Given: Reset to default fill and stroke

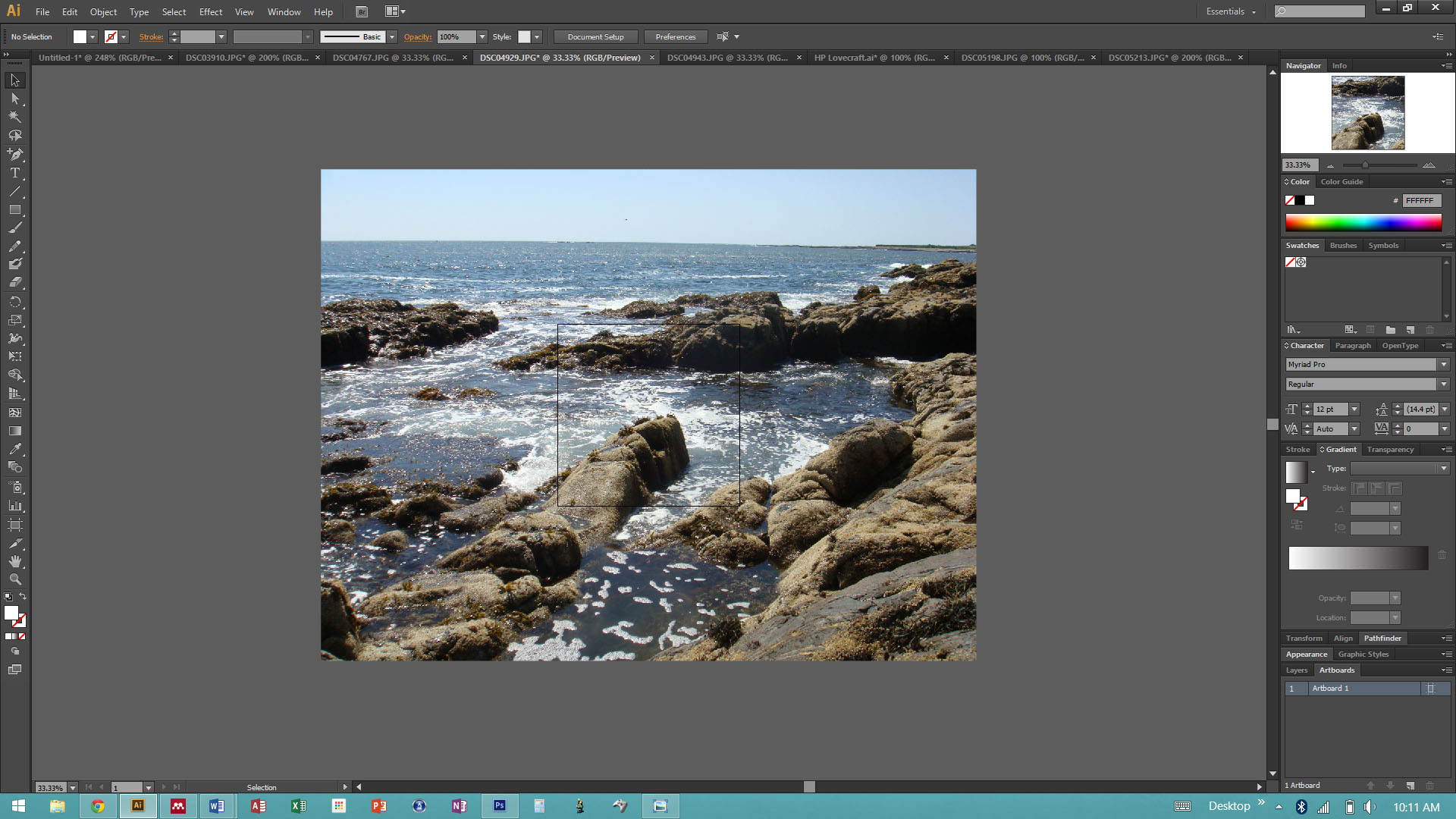Looking at the screenshot, I should point(8,597).
